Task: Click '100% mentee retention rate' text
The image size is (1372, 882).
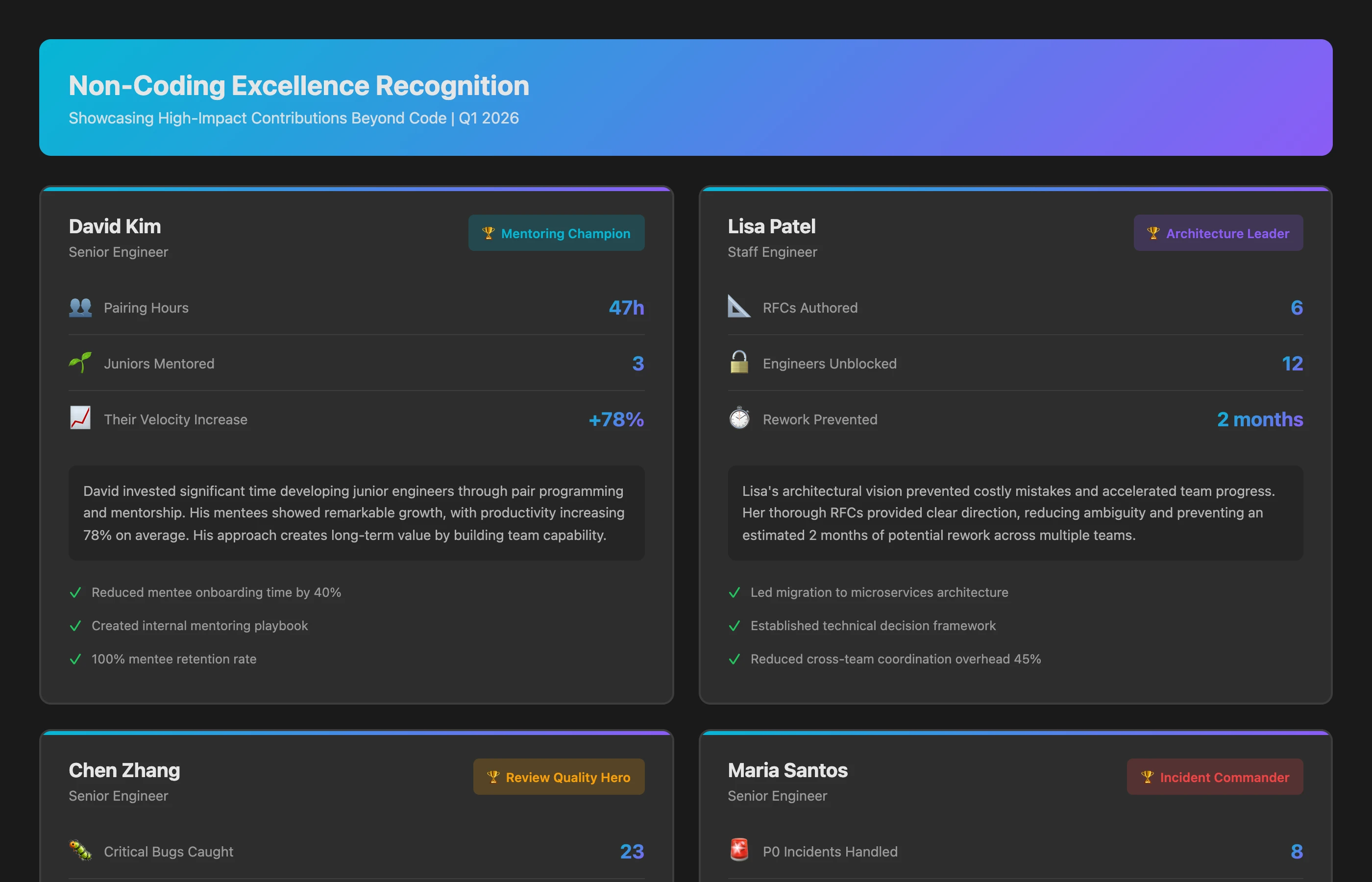Action: 173,659
